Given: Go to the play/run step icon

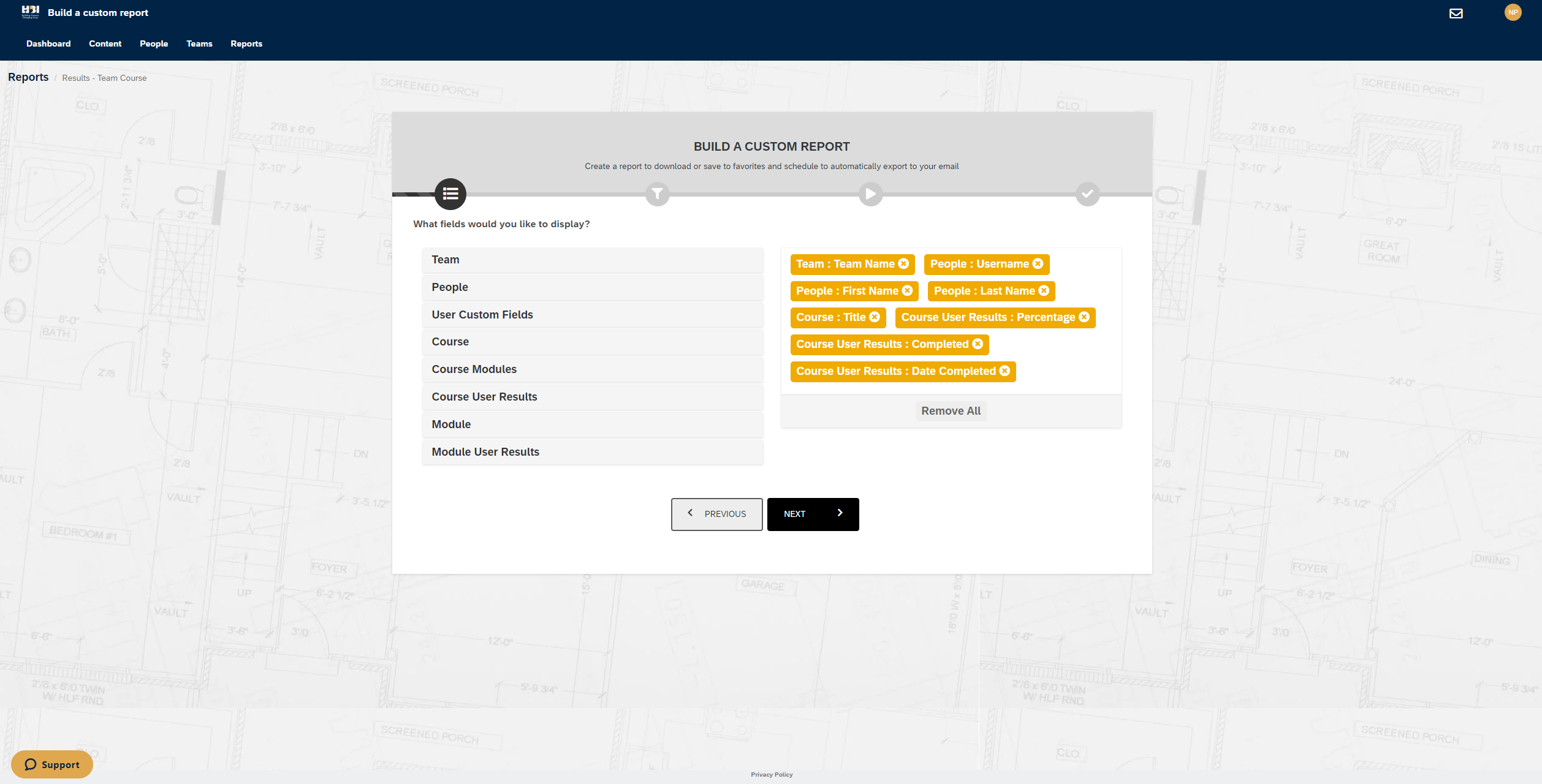Looking at the screenshot, I should pos(870,194).
